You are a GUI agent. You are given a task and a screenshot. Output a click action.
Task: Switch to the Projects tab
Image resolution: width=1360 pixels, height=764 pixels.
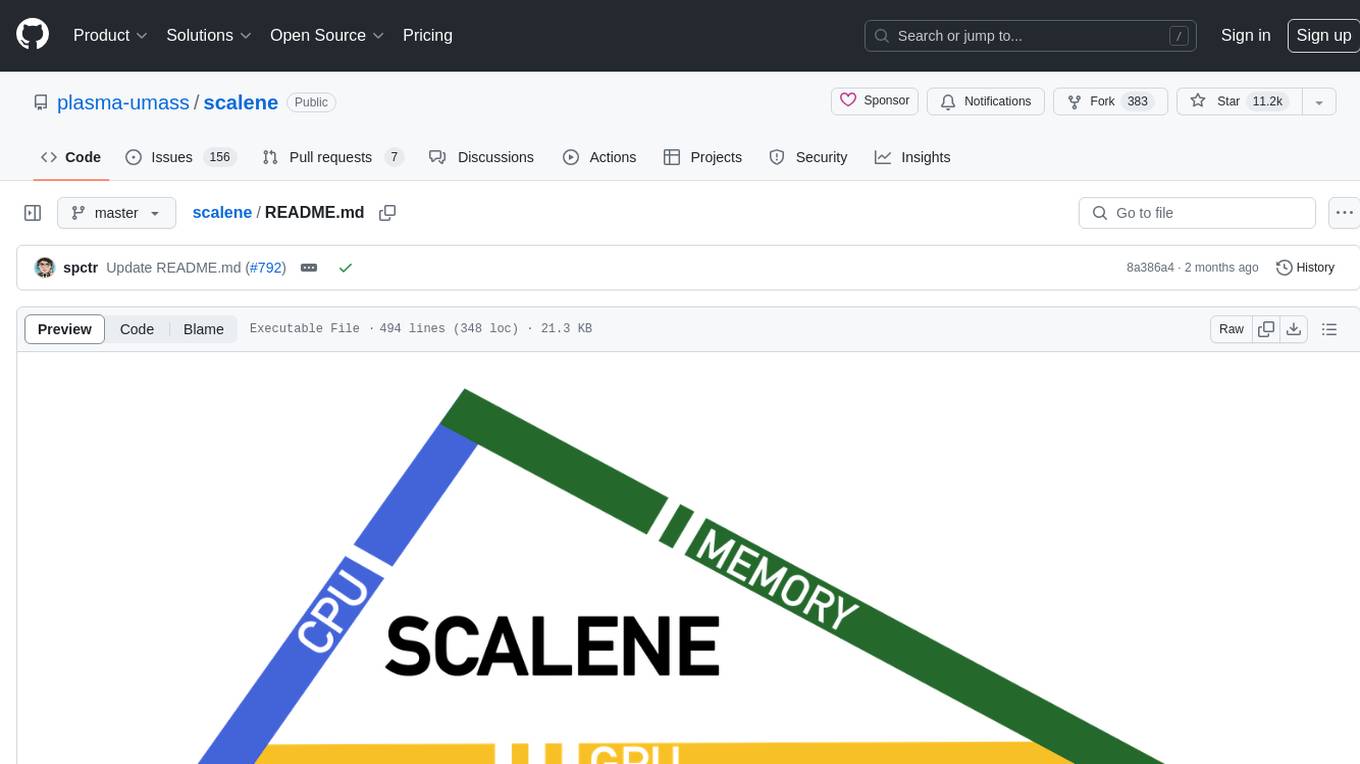(x=703, y=157)
